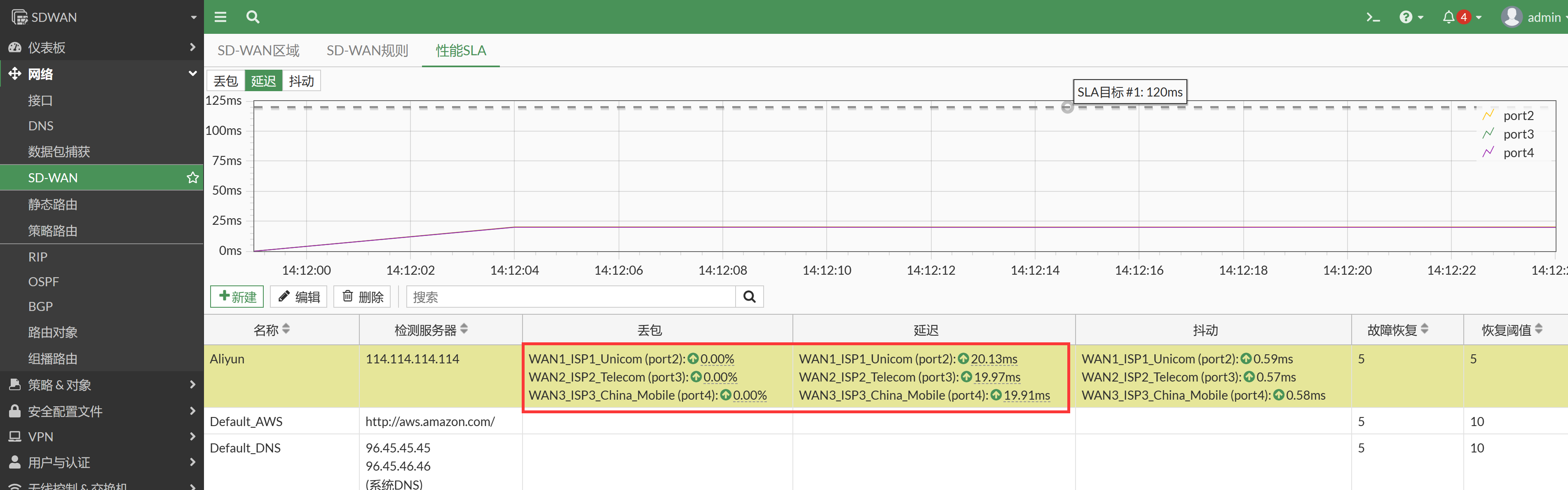This screenshot has width=1568, height=490.
Task: Open the SD-WAN区域 tab
Action: pyautogui.click(x=258, y=51)
